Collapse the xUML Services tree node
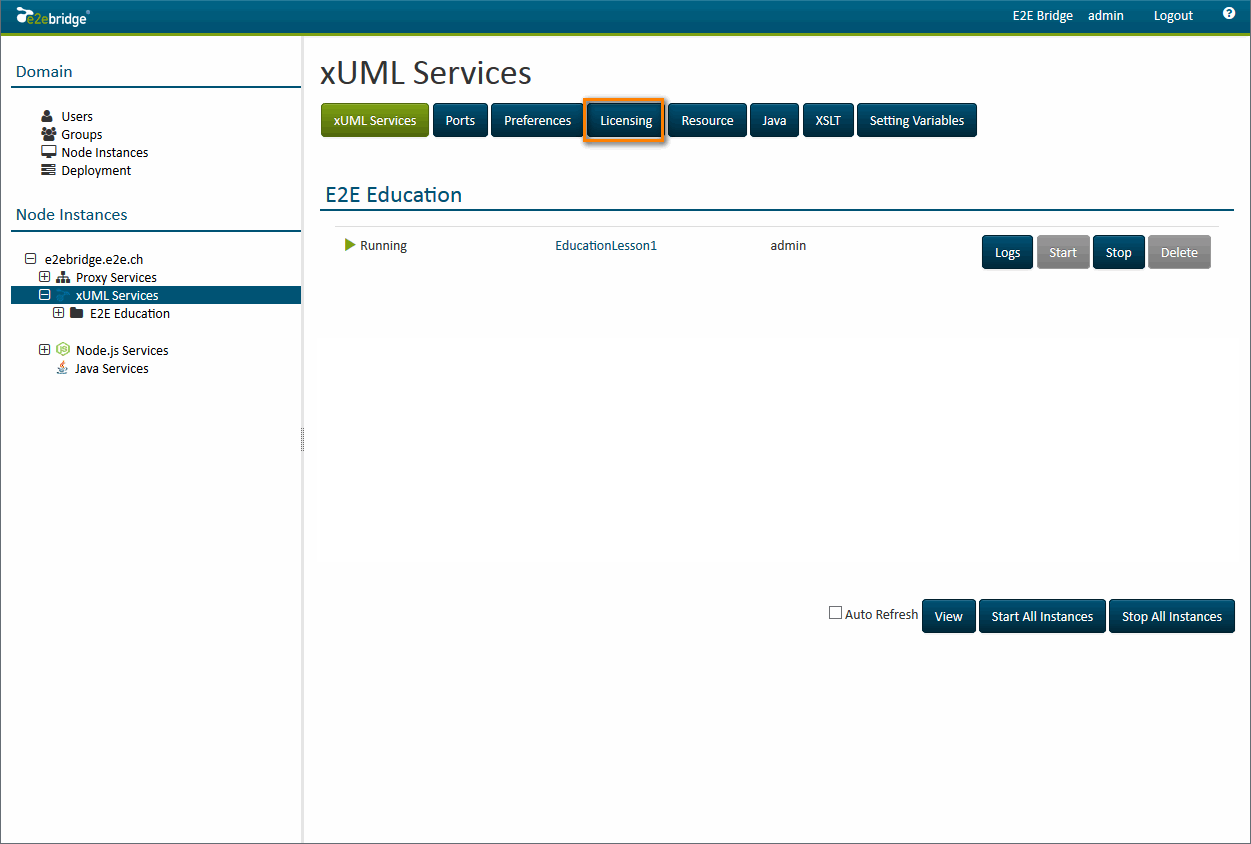Screen dimensions: 1251x844 click(44, 295)
